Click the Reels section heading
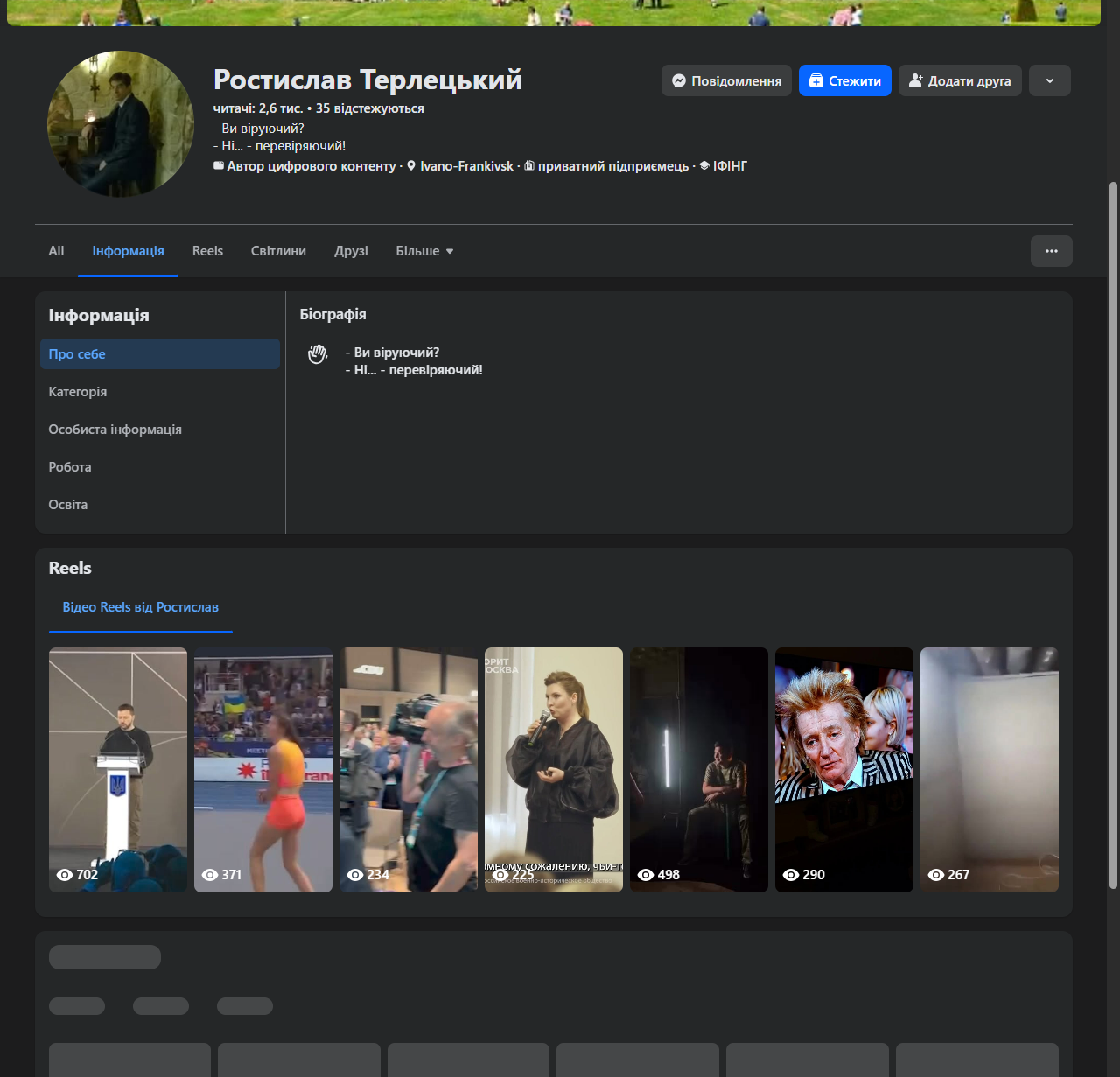This screenshot has height=1077, width=1120. (x=70, y=568)
